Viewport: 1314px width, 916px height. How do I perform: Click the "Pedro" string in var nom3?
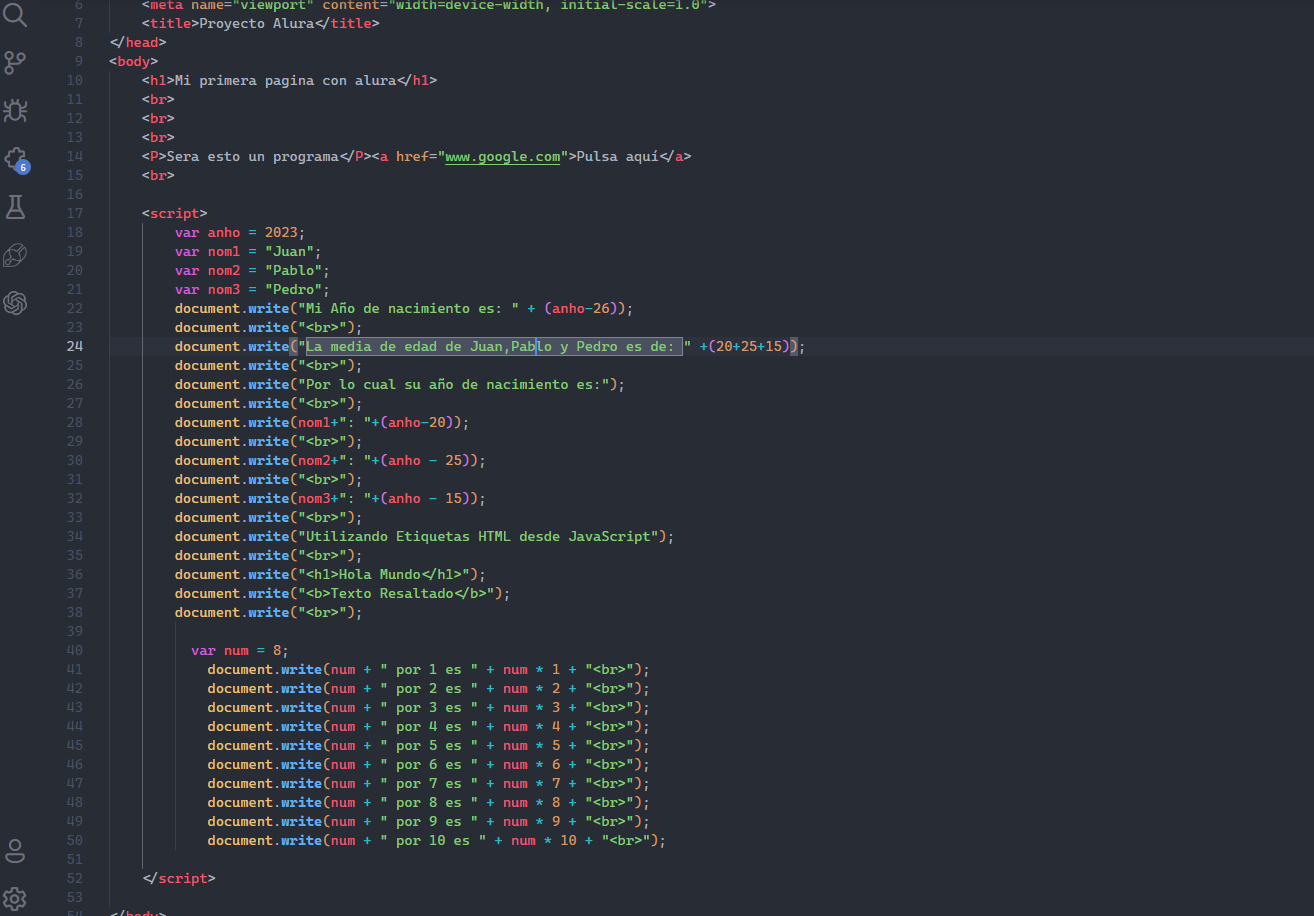tap(294, 289)
